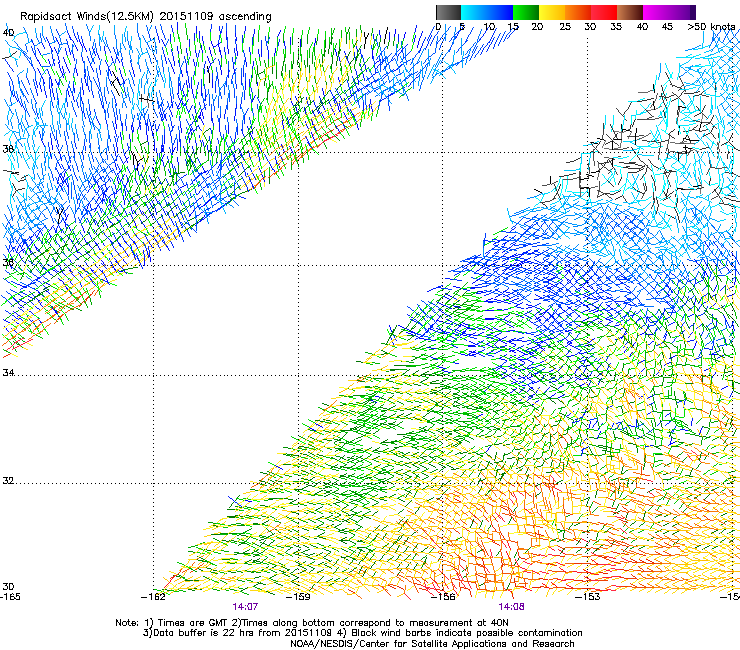Image resolution: width=740 pixels, height=650 pixels.
Task: Click the 'Data buffer is 22 hrs' note
Action: pyautogui.click(x=362, y=633)
